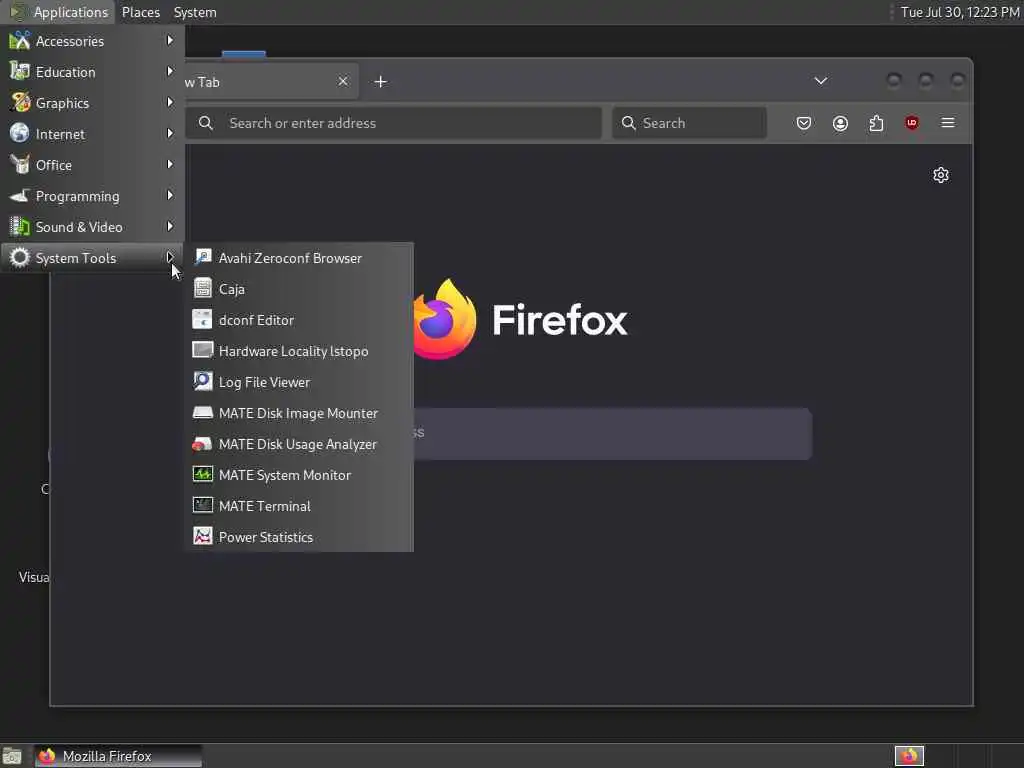The height and width of the screenshot is (768, 1024).
Task: Open the Places menu in top panel
Action: [x=140, y=12]
